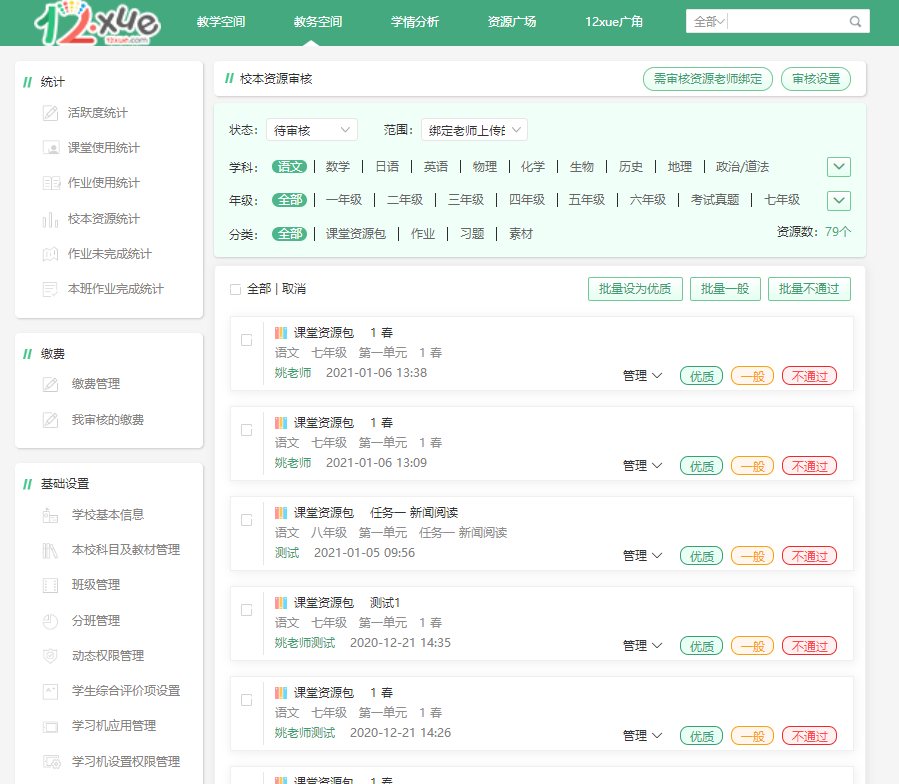899x784 pixels.
Task: Check the 任务一 新闻阅读 resource checkbox
Action: 247,520
